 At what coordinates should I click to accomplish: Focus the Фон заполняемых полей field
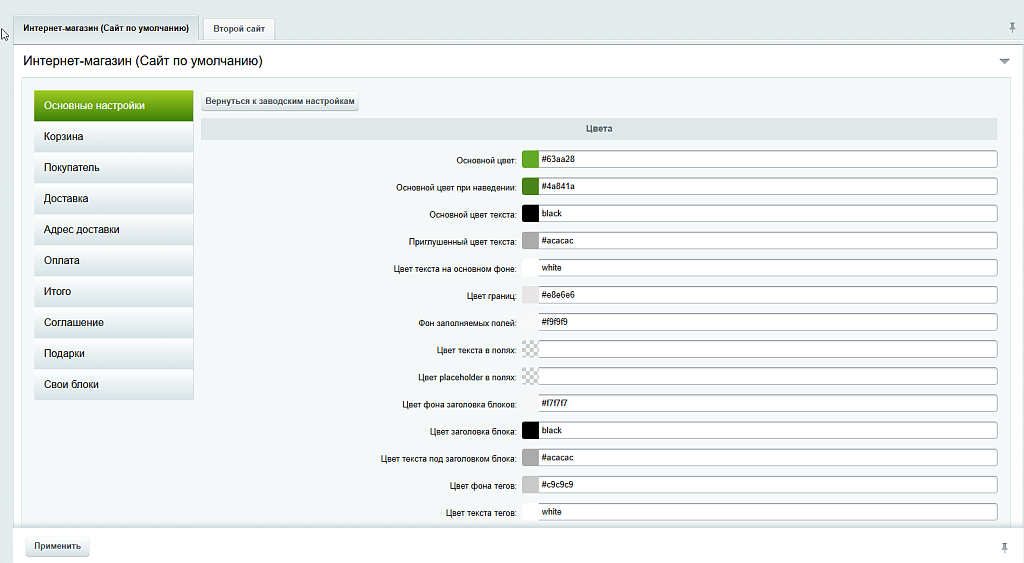pos(768,322)
